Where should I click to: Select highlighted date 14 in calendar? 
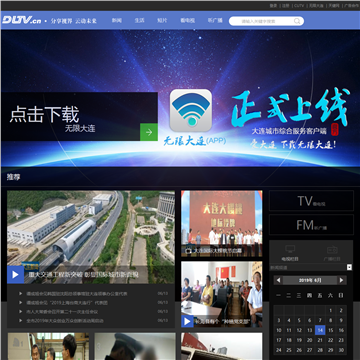pos(320,330)
